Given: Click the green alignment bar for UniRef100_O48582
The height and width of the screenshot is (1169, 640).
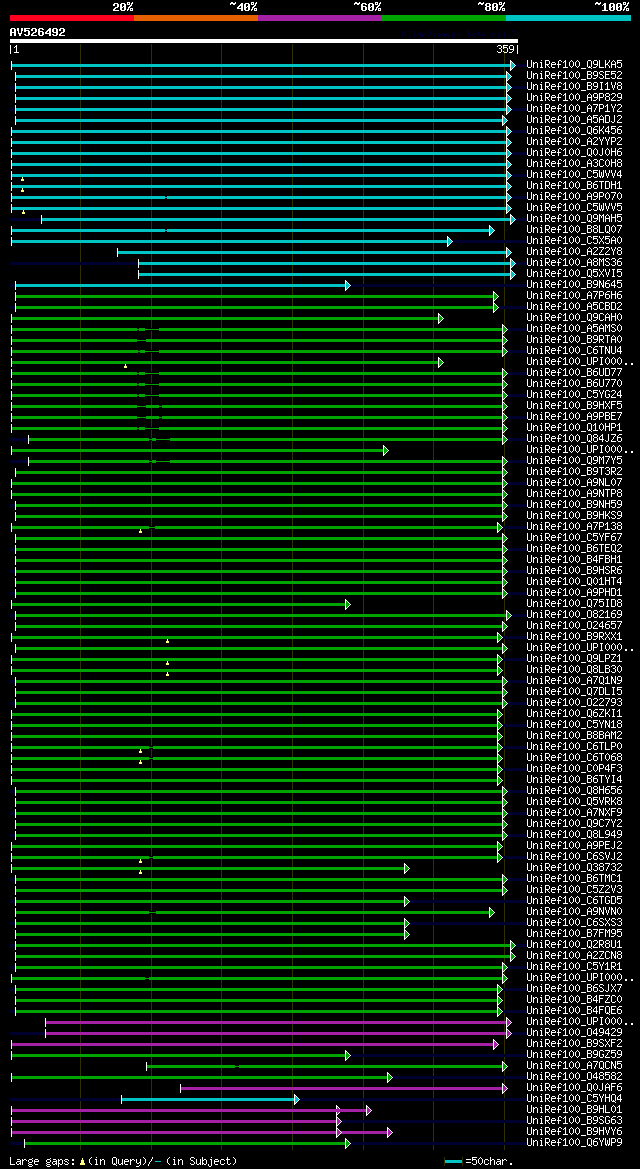Looking at the screenshot, I should 201,1077.
